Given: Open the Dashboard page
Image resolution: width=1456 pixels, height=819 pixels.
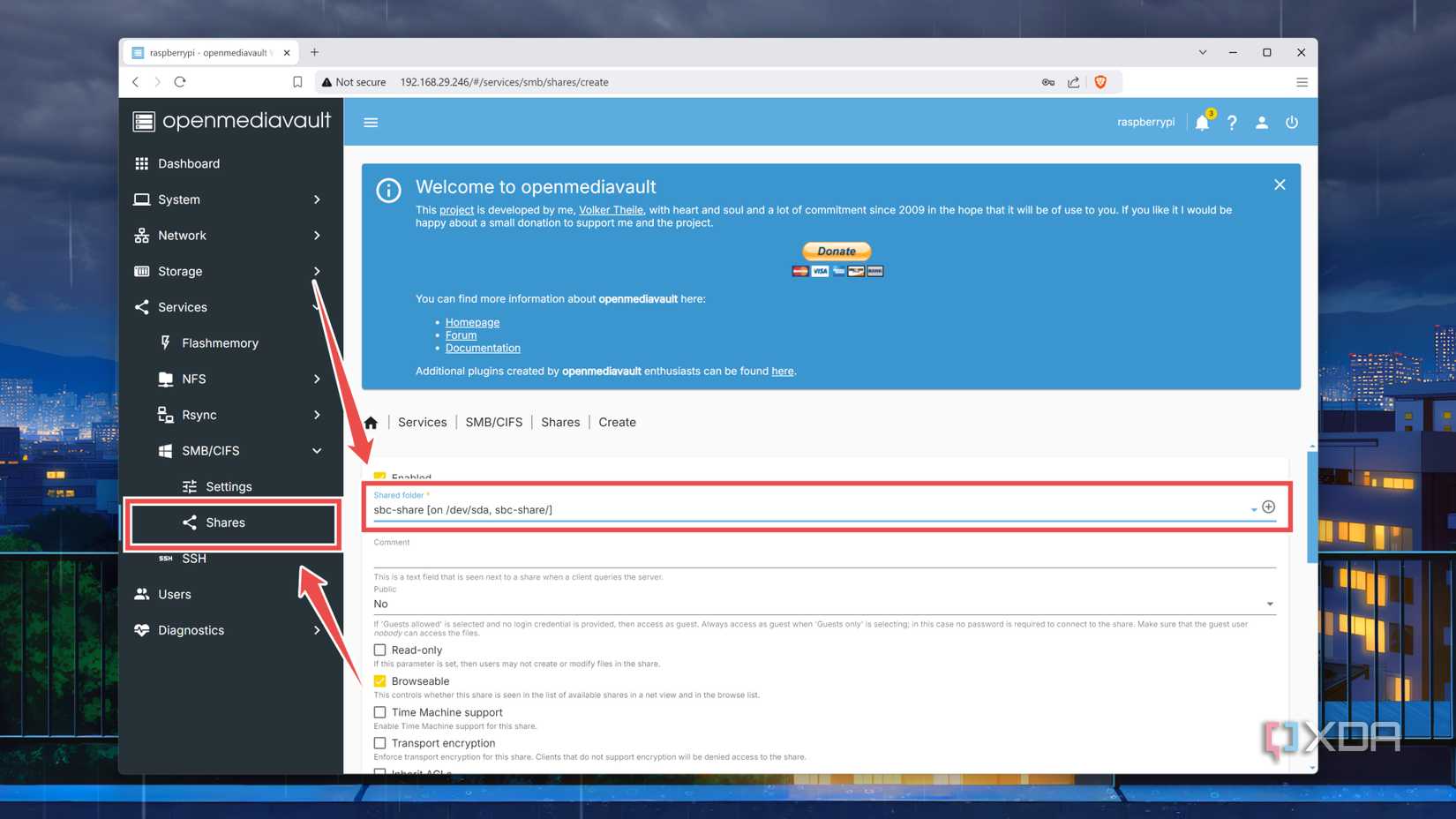Looking at the screenshot, I should (231, 163).
